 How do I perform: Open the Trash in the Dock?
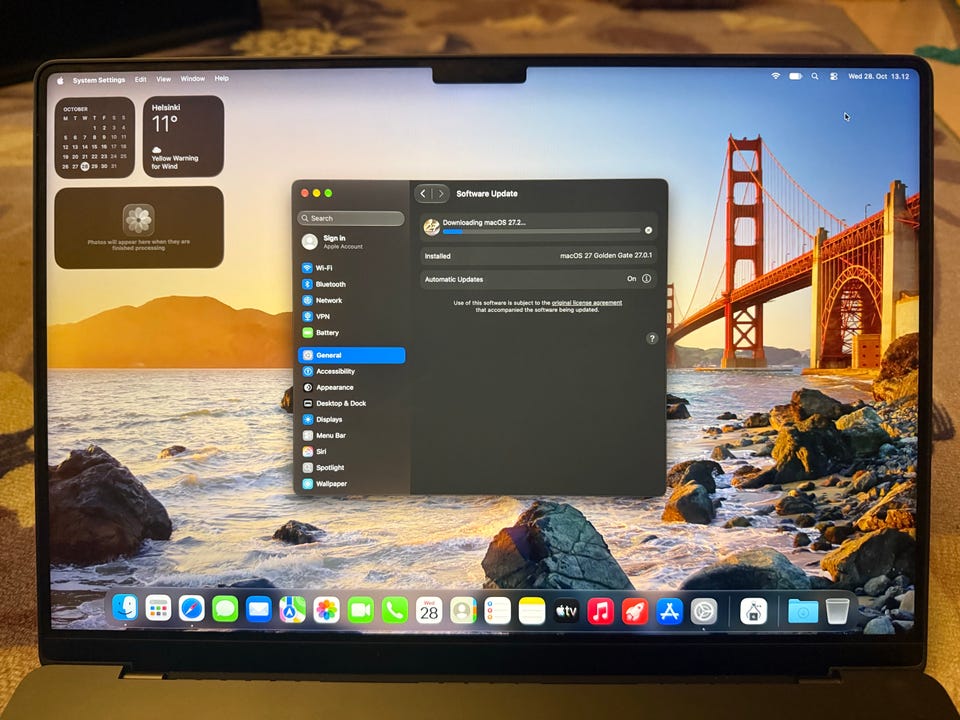coord(838,611)
